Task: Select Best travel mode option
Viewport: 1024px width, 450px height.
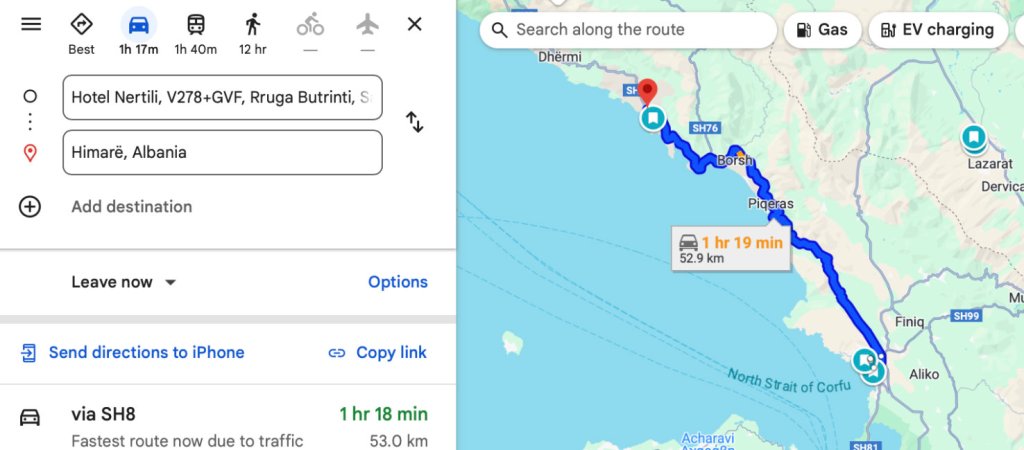Action: 82,32
